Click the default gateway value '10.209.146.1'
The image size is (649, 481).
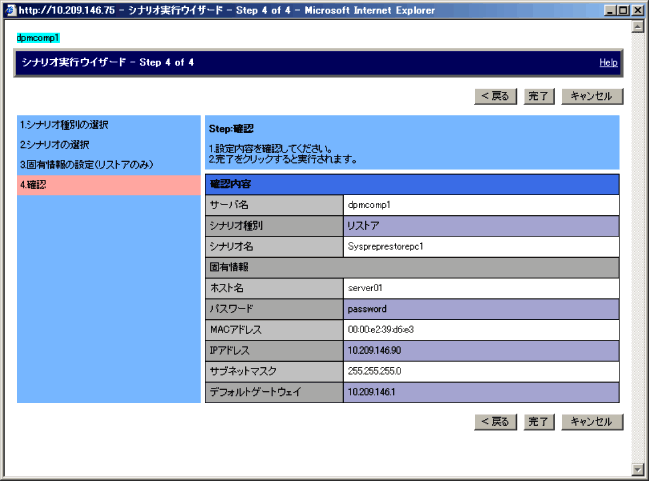[x=372, y=392]
